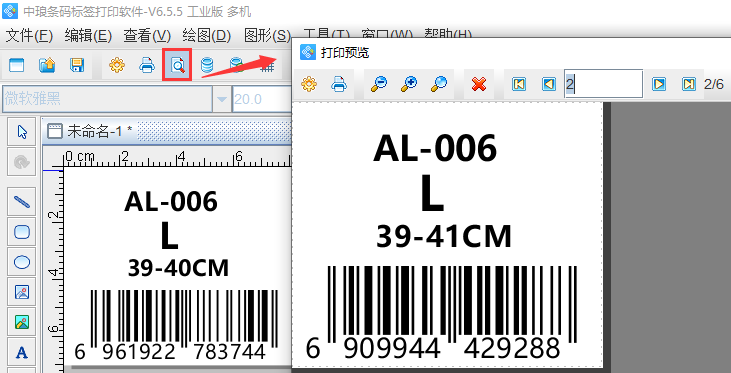Click the print preview icon in main toolbar
Image resolution: width=731 pixels, height=373 pixels.
coord(177,65)
